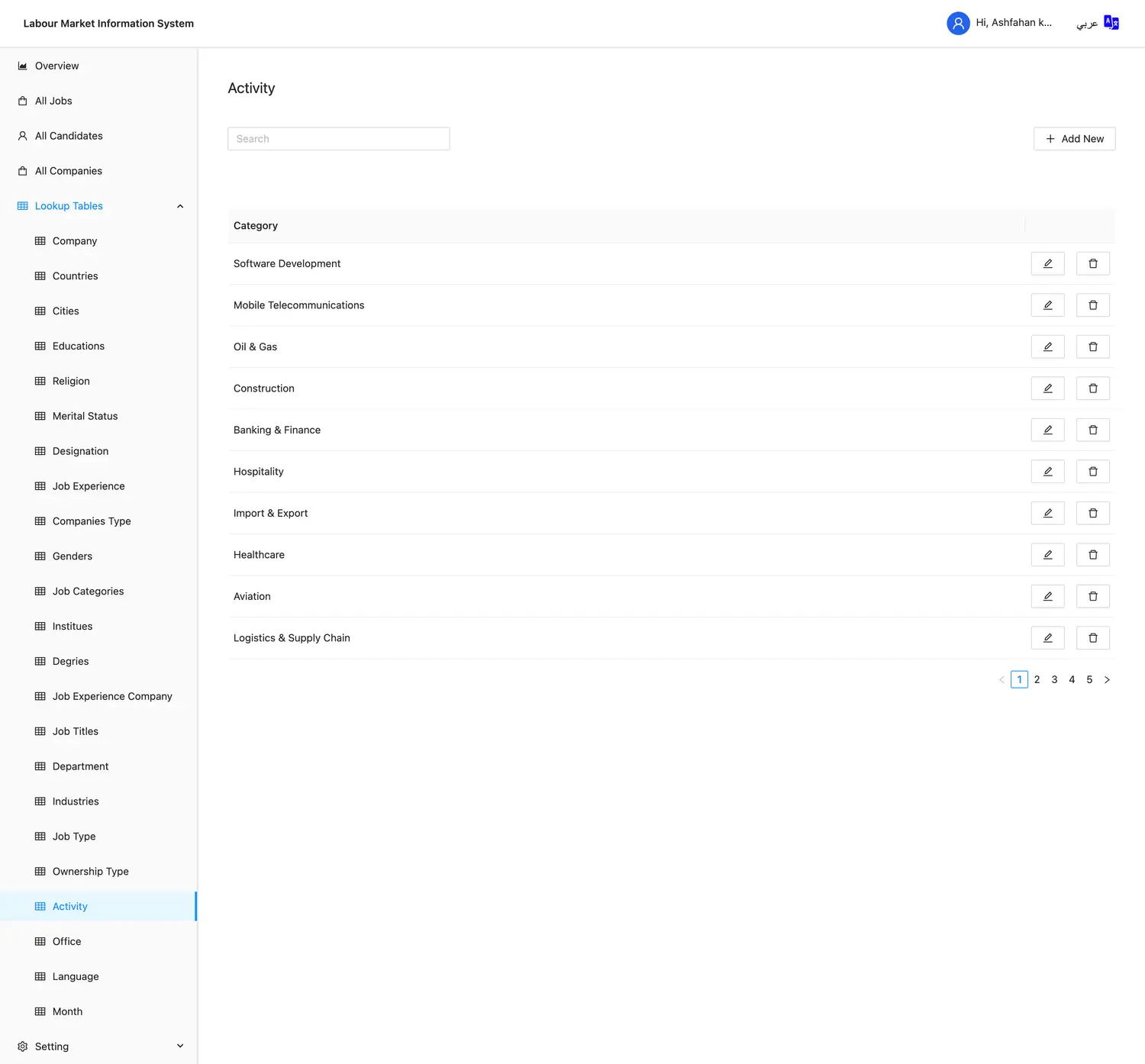Select the Industries lookup table
This screenshot has height=1064, width=1145.
76,801
